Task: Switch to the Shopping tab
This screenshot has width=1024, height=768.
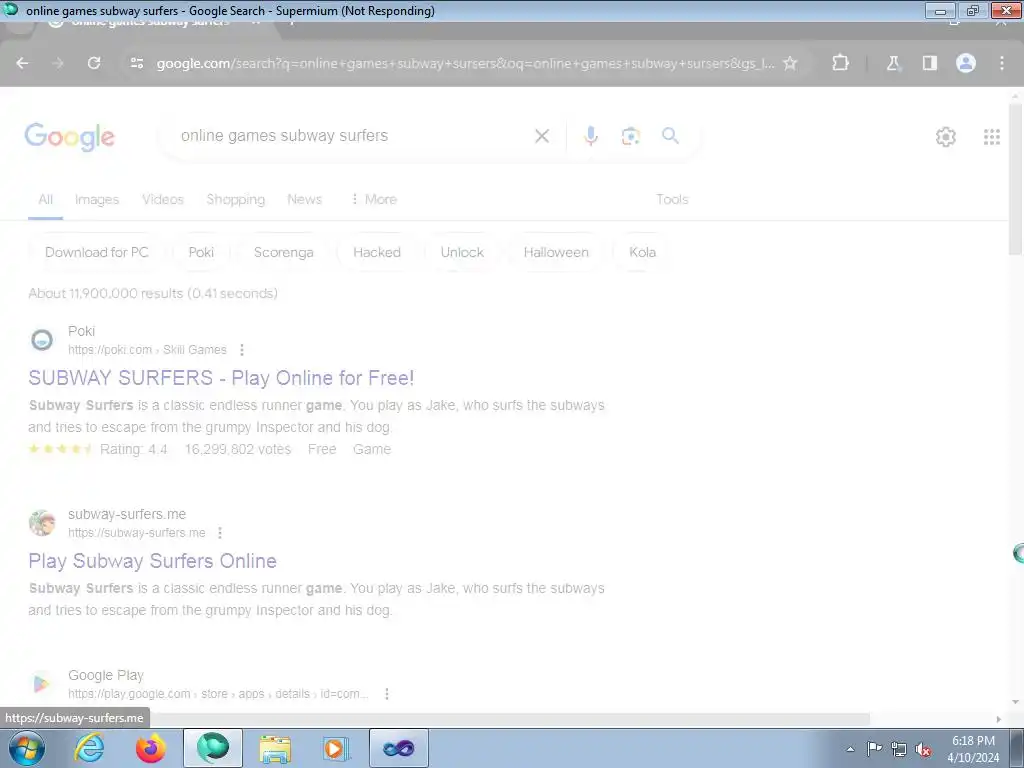Action: pyautogui.click(x=236, y=199)
